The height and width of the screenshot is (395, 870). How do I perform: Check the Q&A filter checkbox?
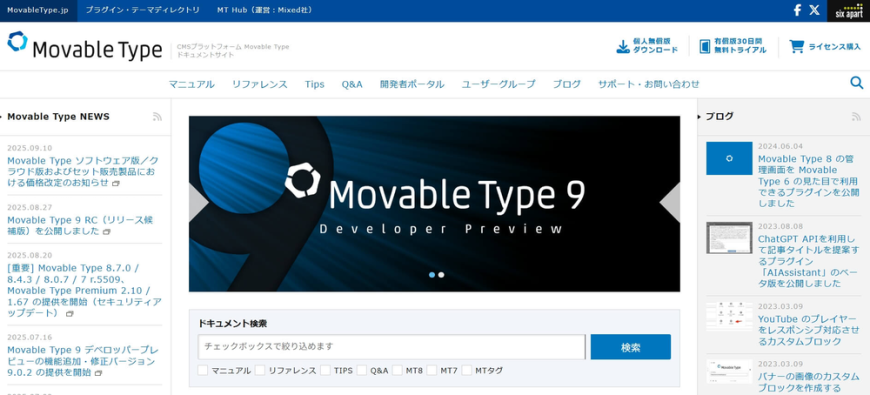click(362, 370)
